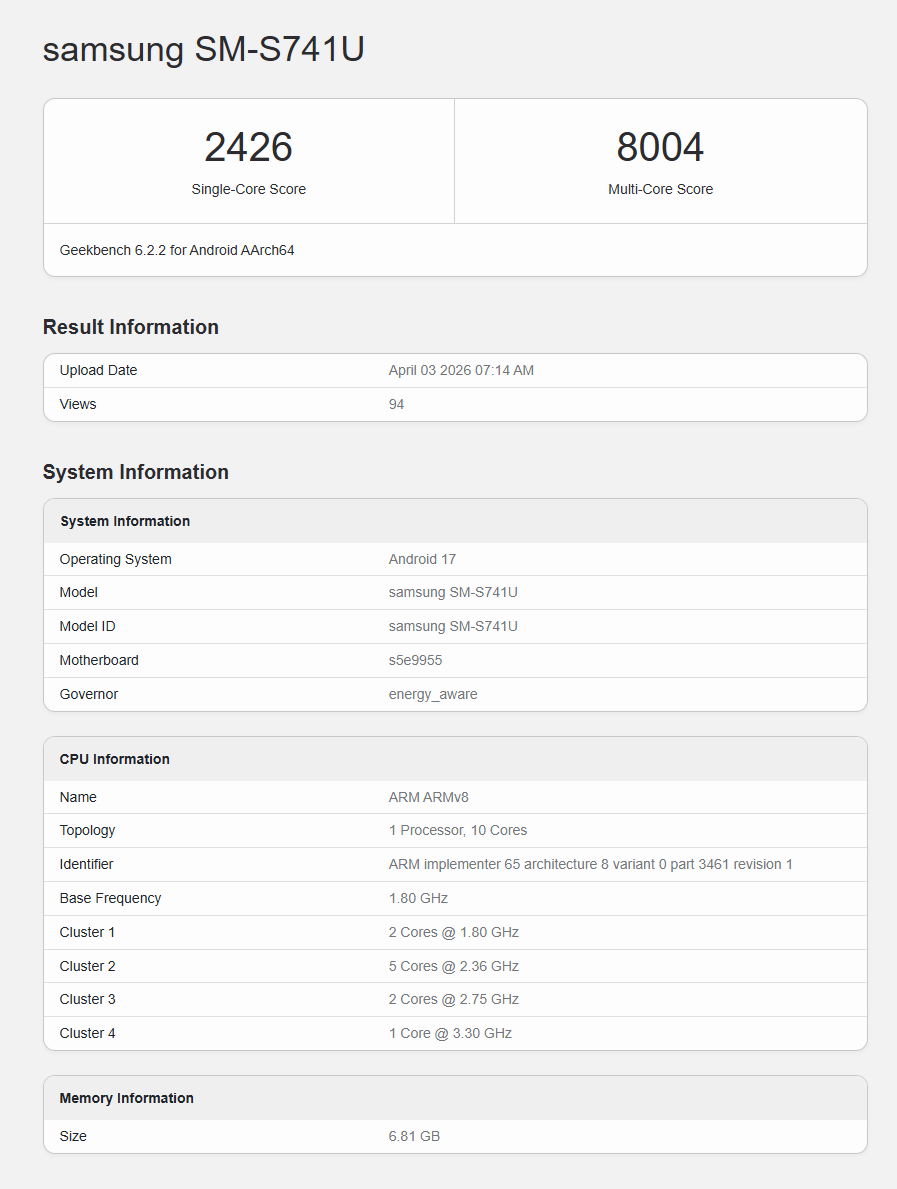Select the Memory Size value 6.81 GB
Image resolution: width=897 pixels, height=1189 pixels.
[414, 1136]
